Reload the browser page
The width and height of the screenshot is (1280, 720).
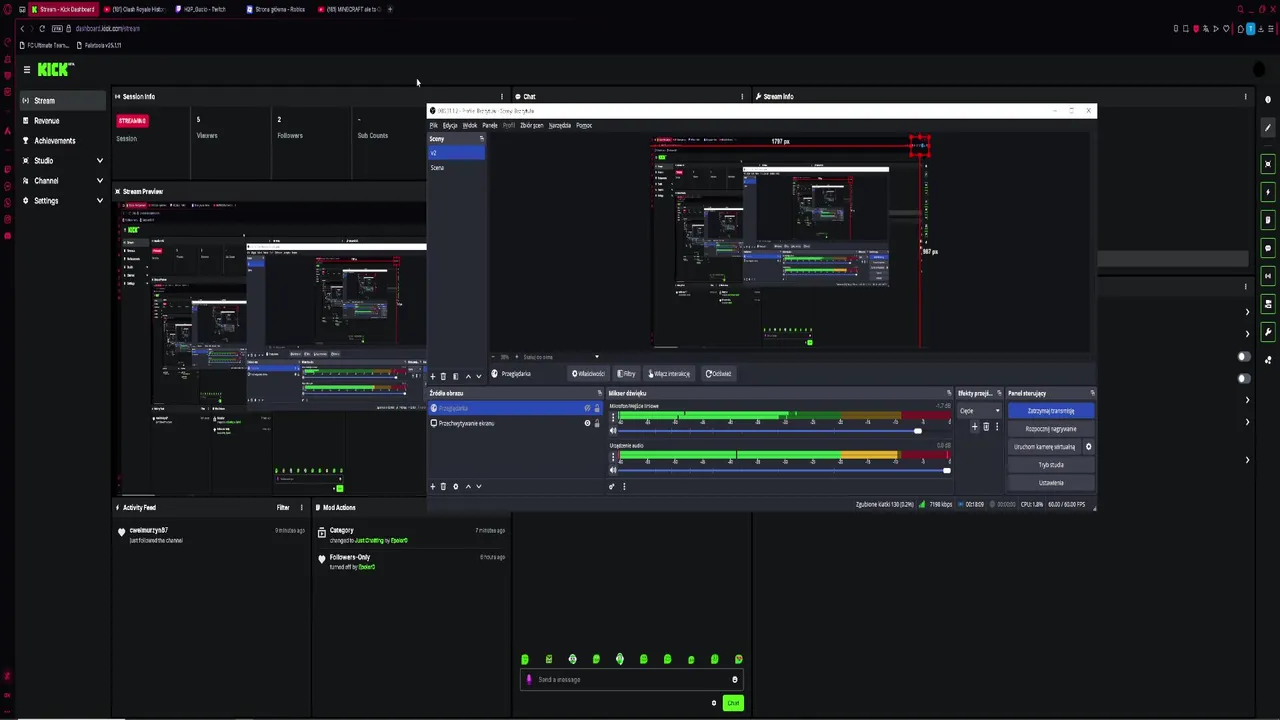tap(42, 28)
